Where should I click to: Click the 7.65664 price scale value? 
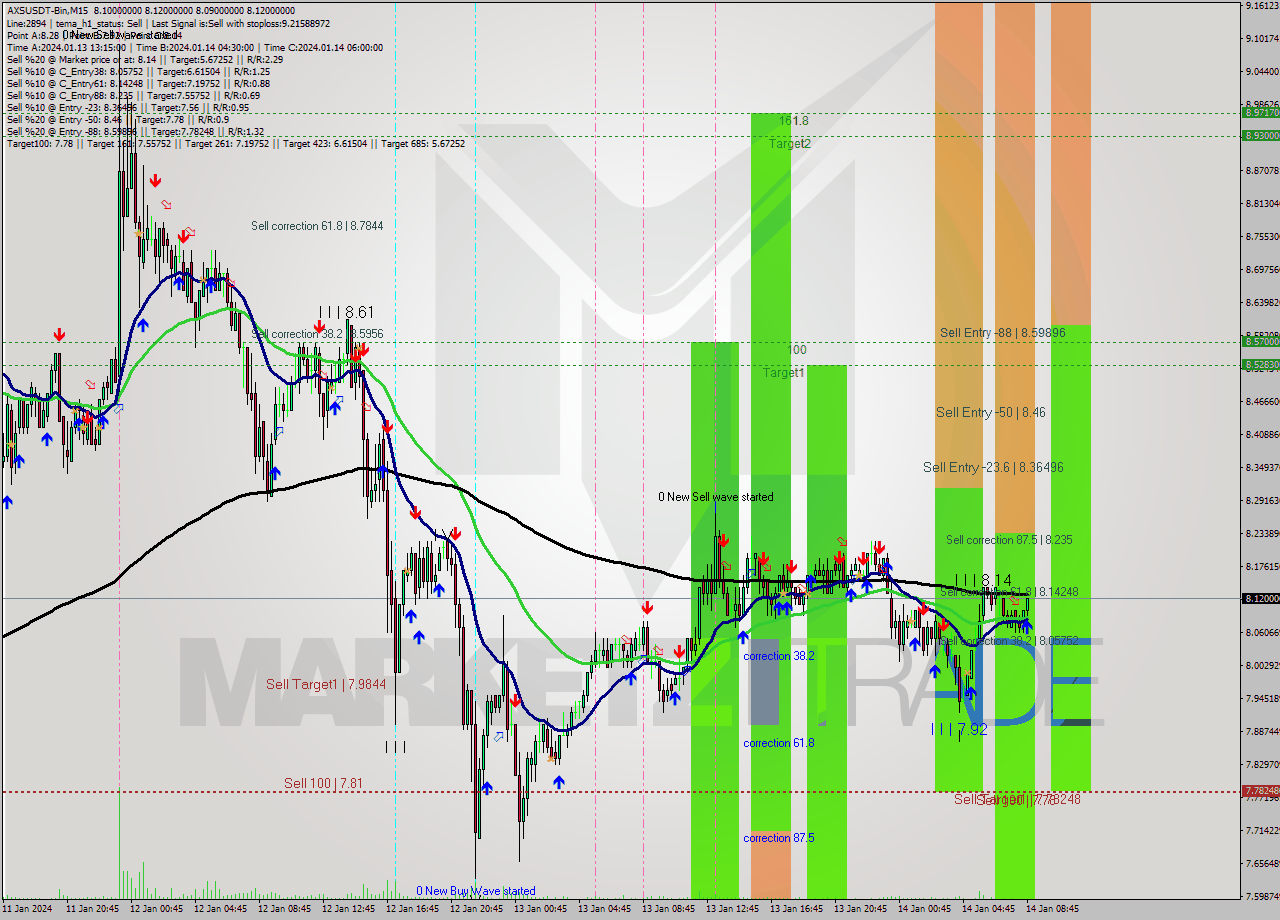[x=1261, y=864]
